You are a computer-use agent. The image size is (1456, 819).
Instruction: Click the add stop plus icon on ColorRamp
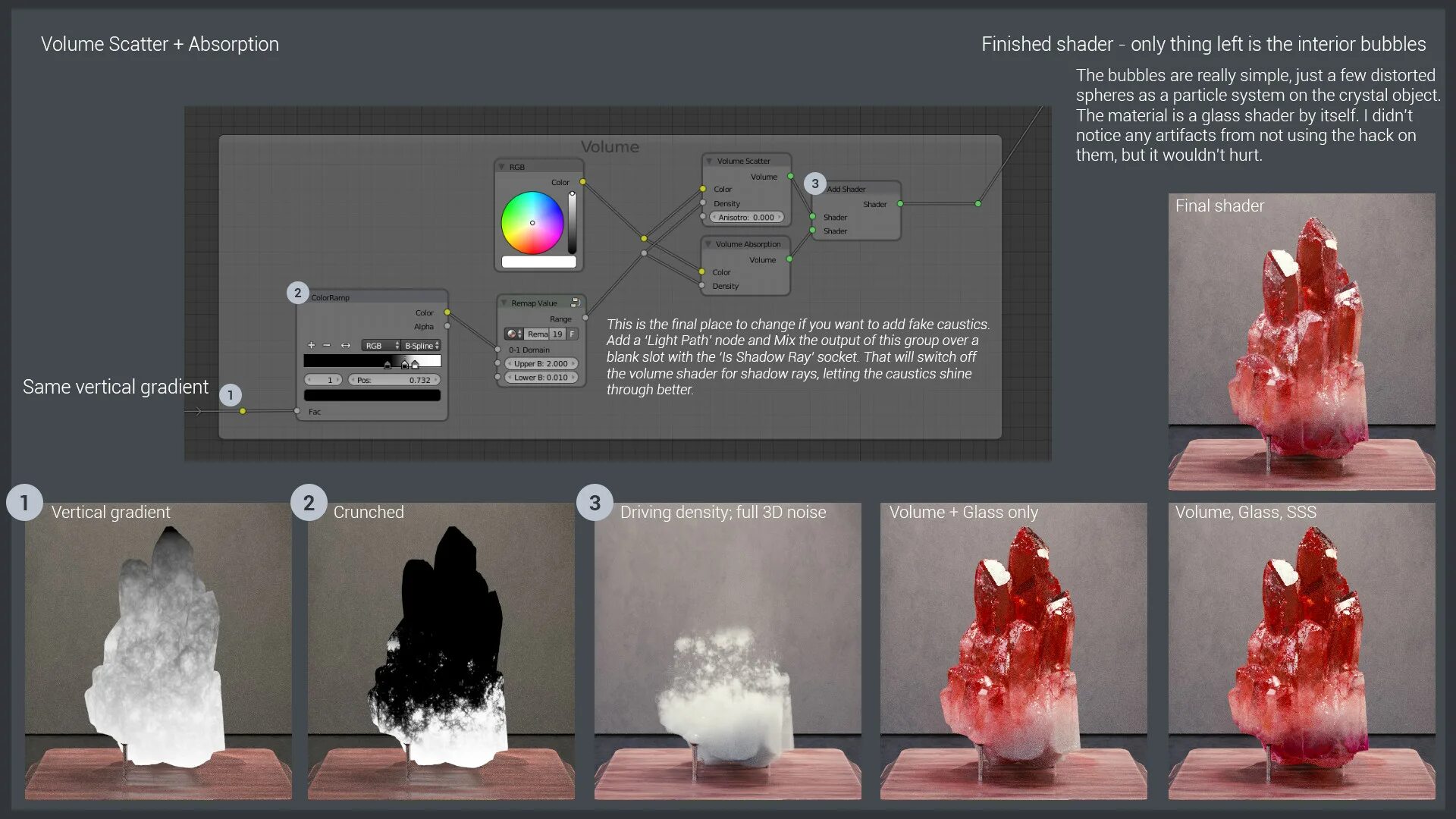click(311, 345)
